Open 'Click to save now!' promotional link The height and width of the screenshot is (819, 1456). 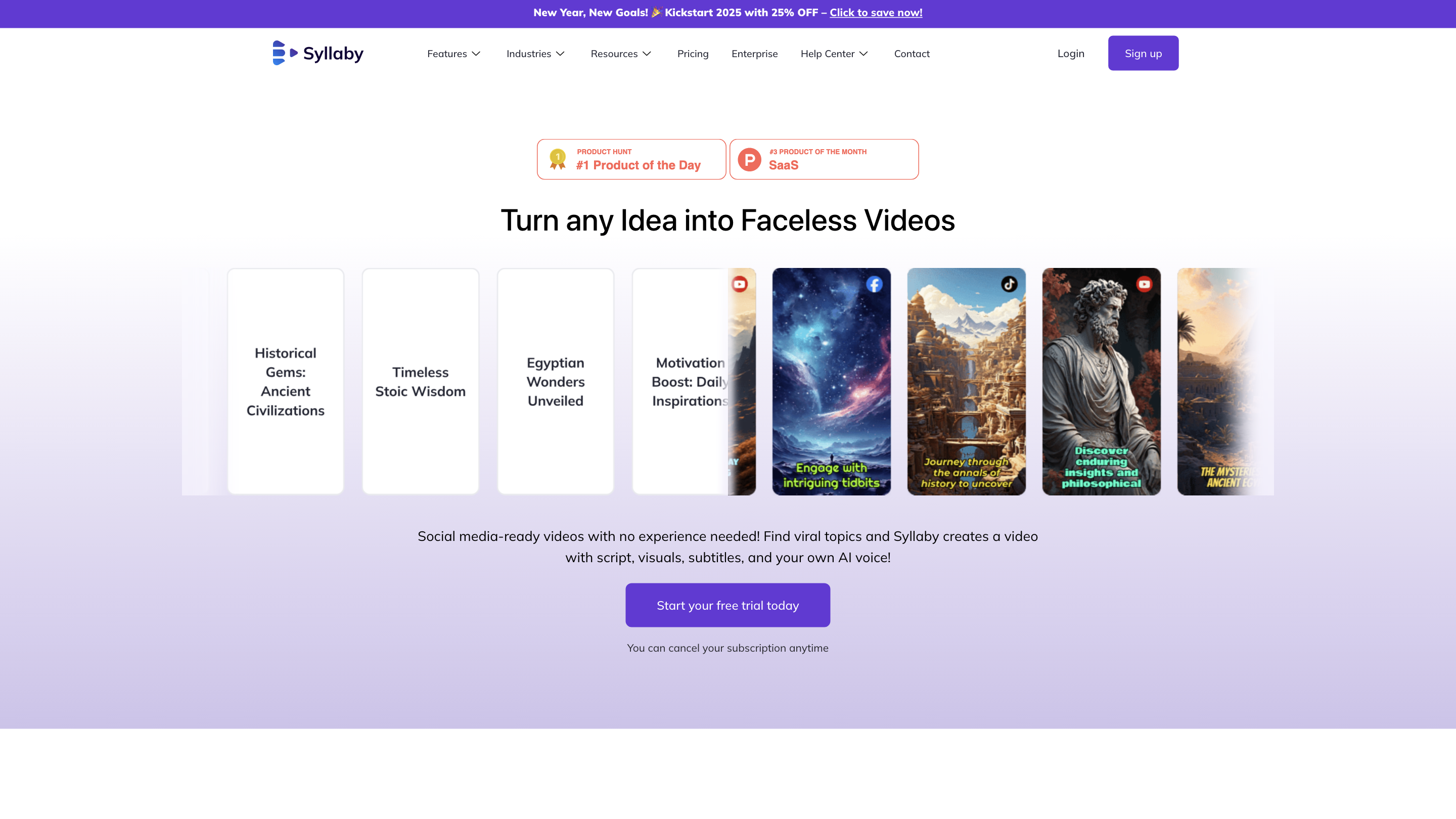(x=876, y=13)
